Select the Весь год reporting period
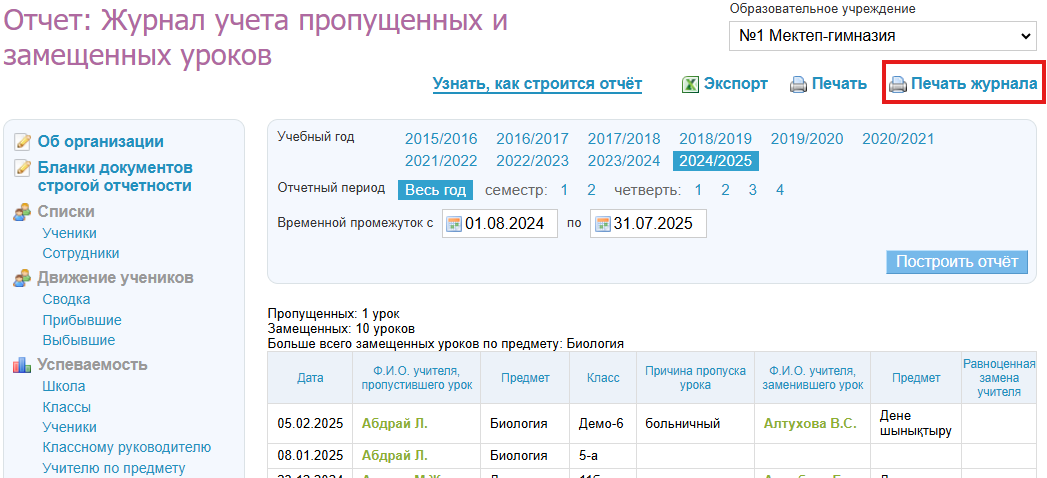 (x=434, y=190)
